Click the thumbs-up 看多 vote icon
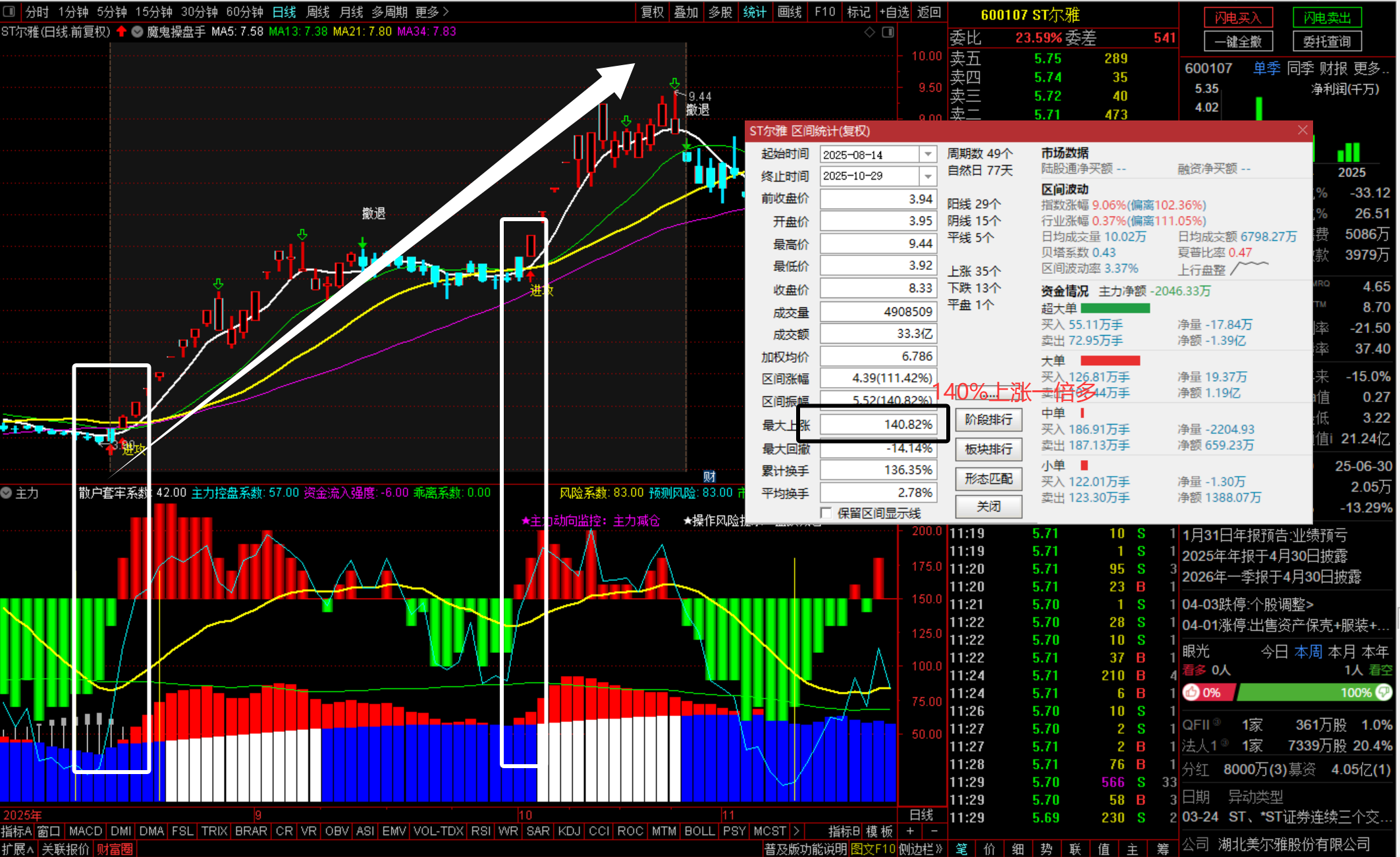Image resolution: width=1400 pixels, height=857 pixels. click(1192, 692)
